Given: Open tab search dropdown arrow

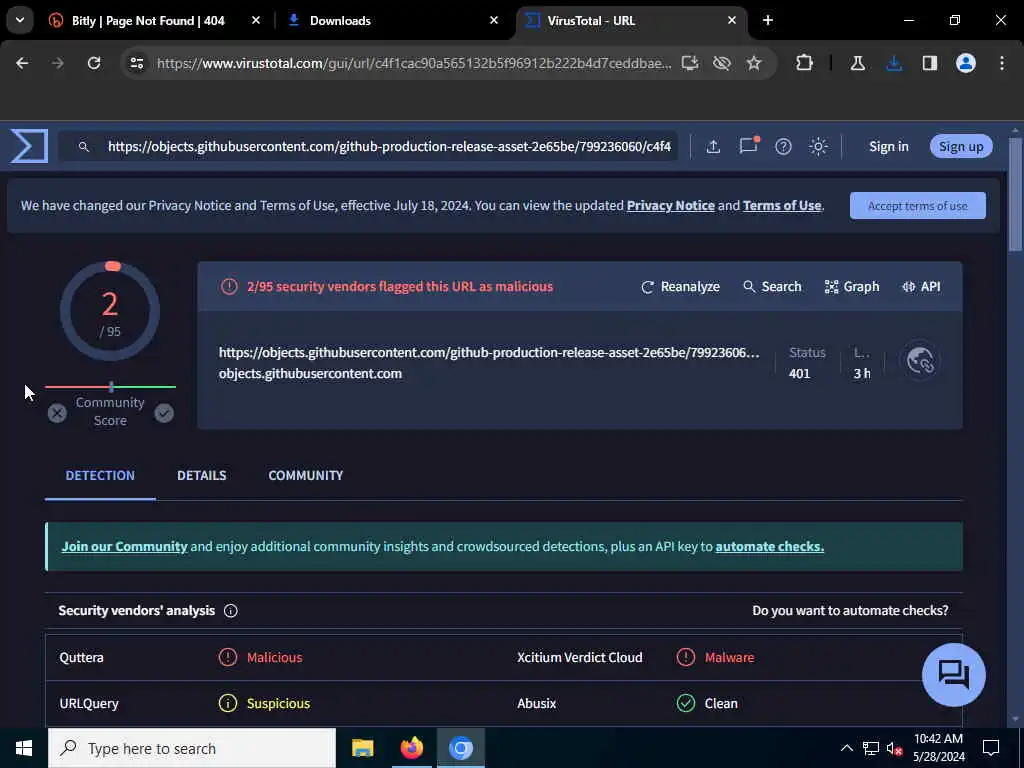Looking at the screenshot, I should click(x=20, y=20).
